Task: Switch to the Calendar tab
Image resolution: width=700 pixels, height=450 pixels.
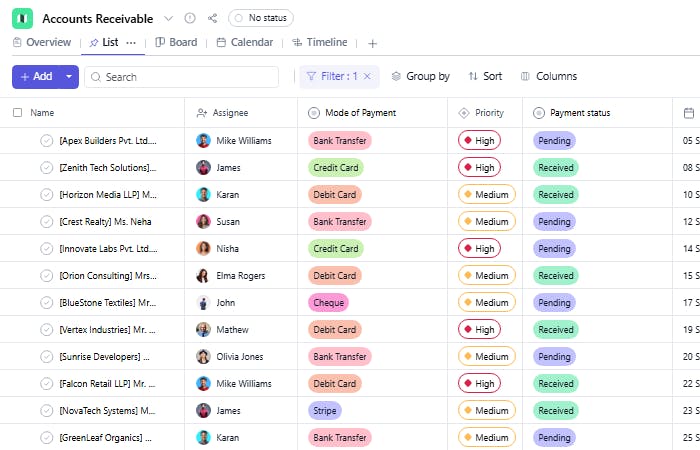Action: click(x=245, y=42)
